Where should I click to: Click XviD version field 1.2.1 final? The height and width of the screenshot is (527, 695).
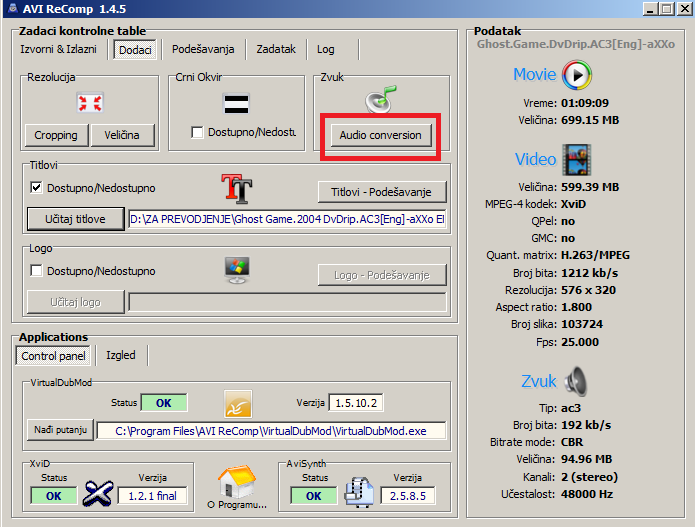[152, 496]
